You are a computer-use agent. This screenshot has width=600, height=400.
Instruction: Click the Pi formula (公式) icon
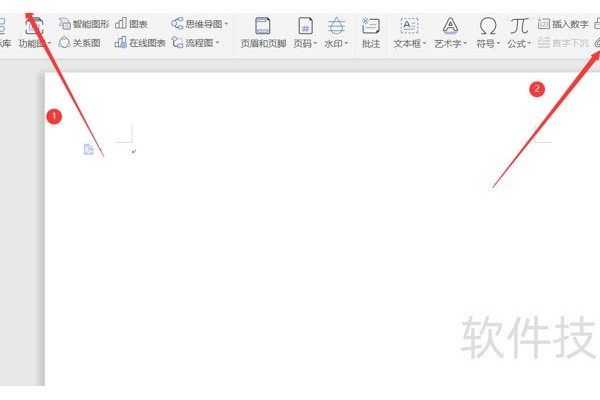tap(519, 26)
